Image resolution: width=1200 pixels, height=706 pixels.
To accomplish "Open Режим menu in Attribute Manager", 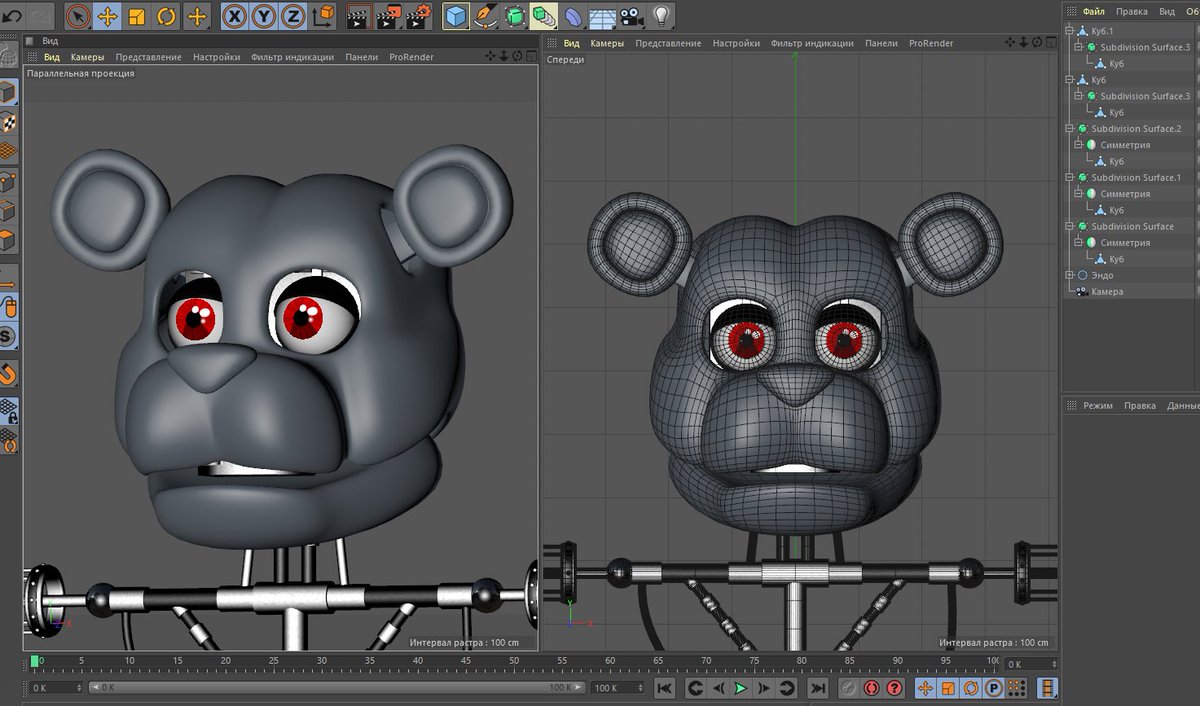I will point(1098,406).
